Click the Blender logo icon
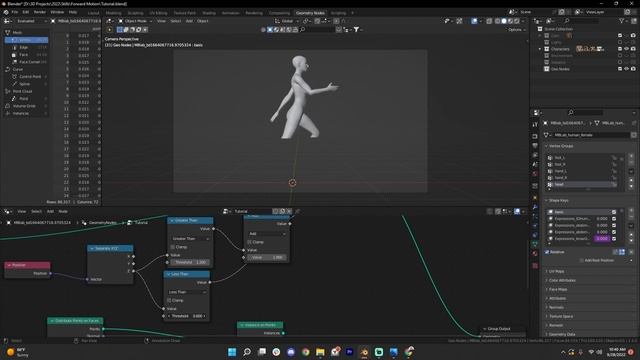 6,12
